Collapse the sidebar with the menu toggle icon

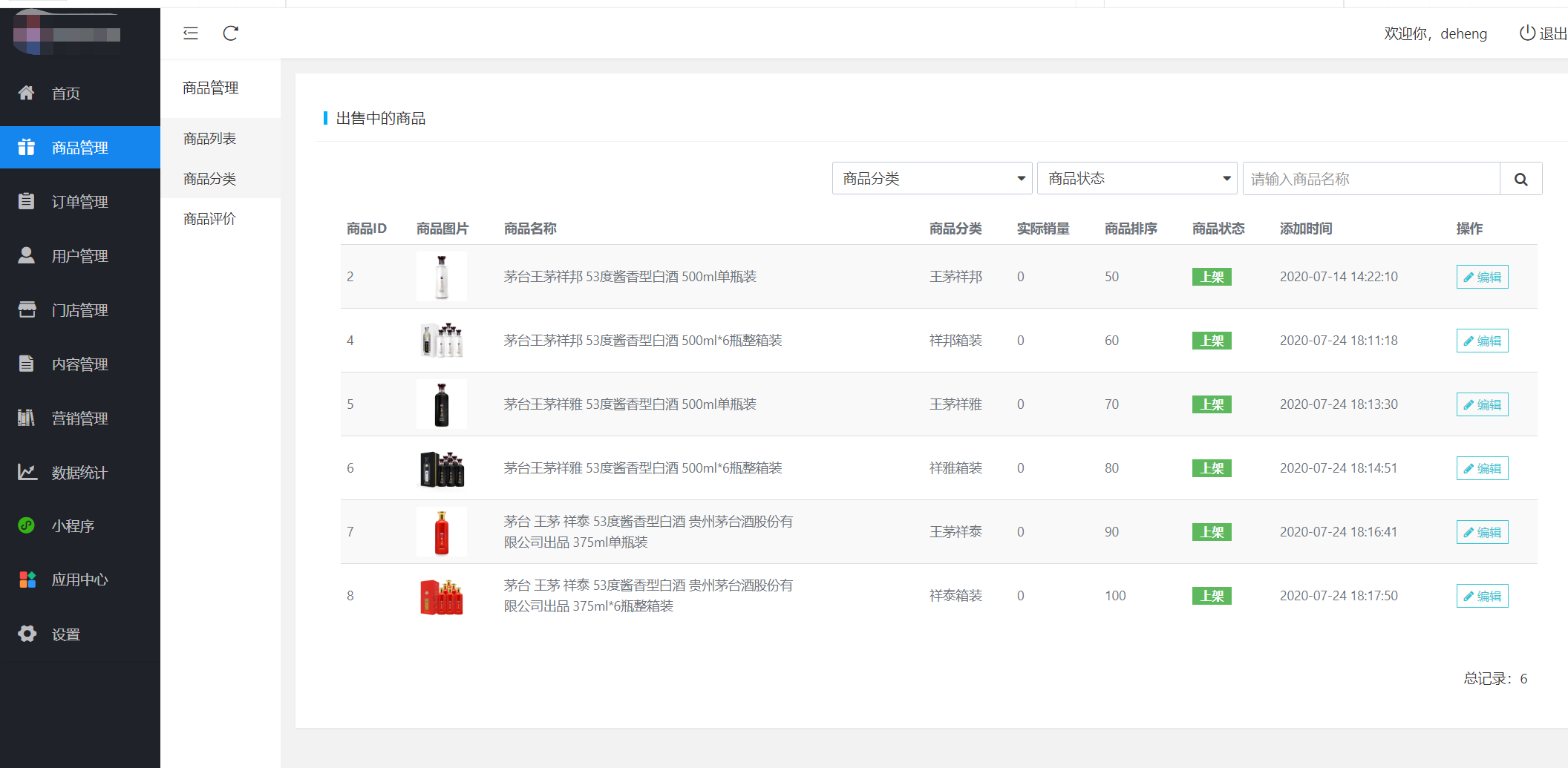[191, 33]
